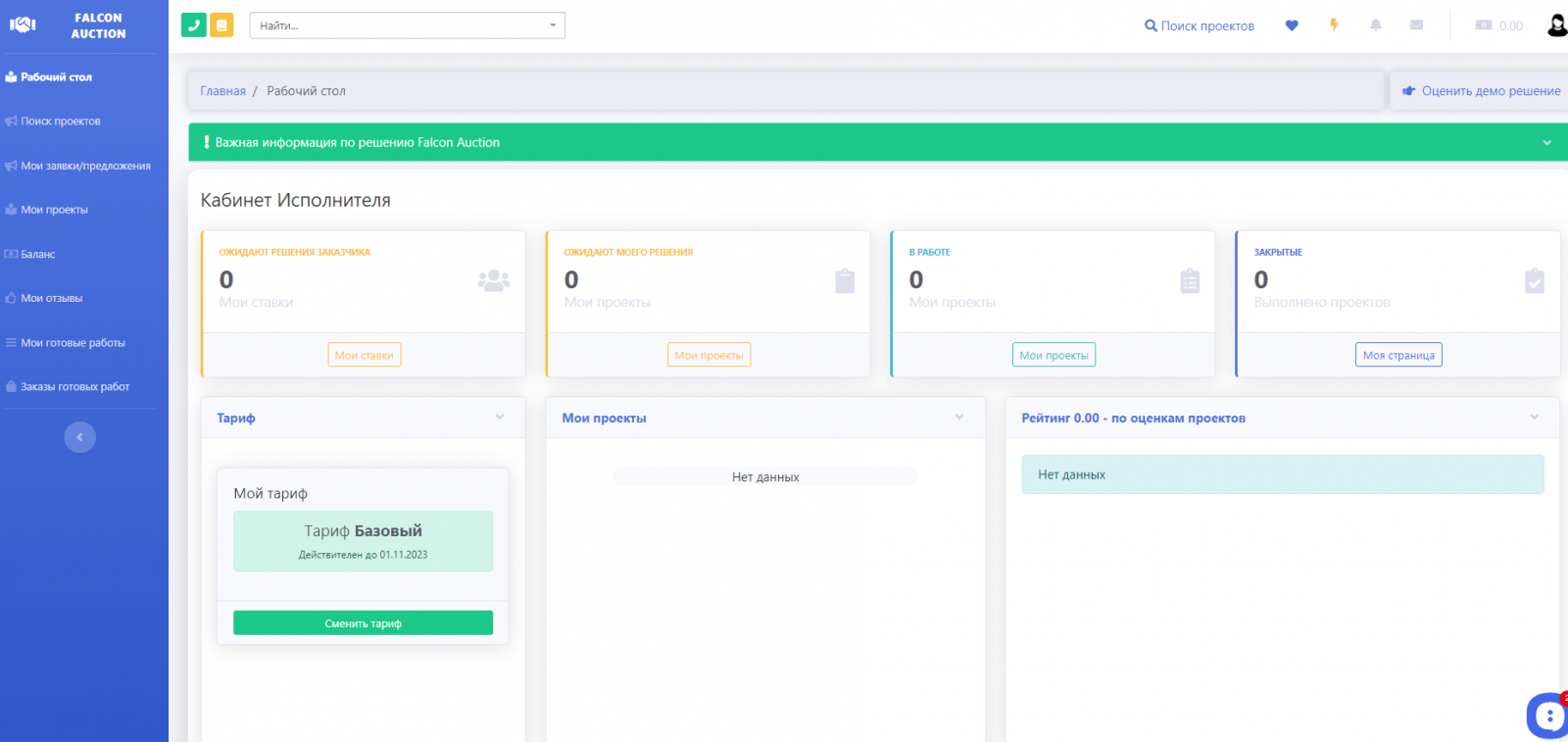Click the yellow notes icon button
1568x742 pixels.
pyautogui.click(x=222, y=25)
